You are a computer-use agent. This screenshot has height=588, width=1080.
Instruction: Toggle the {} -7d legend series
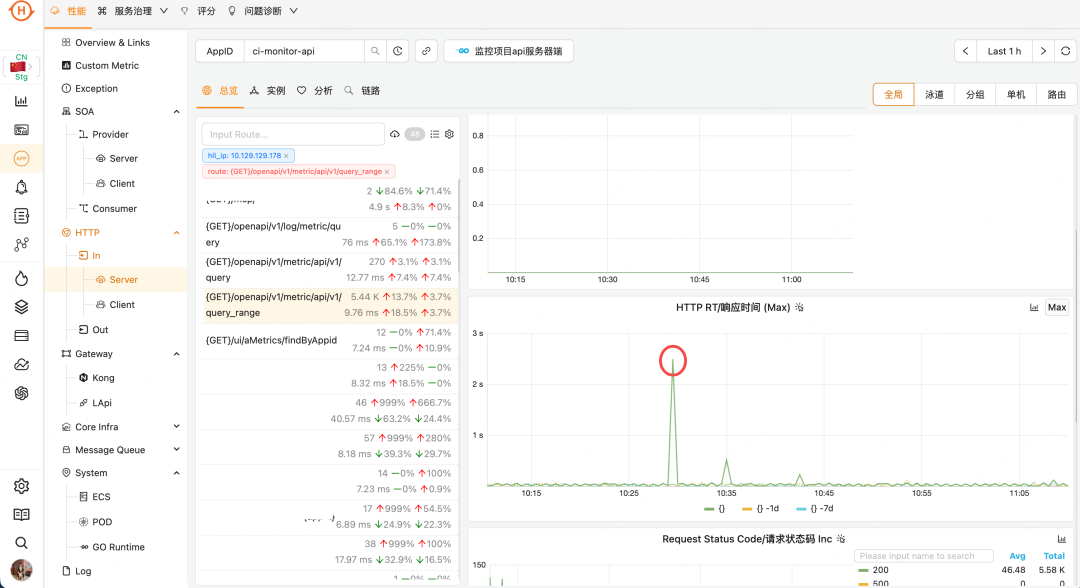815,509
